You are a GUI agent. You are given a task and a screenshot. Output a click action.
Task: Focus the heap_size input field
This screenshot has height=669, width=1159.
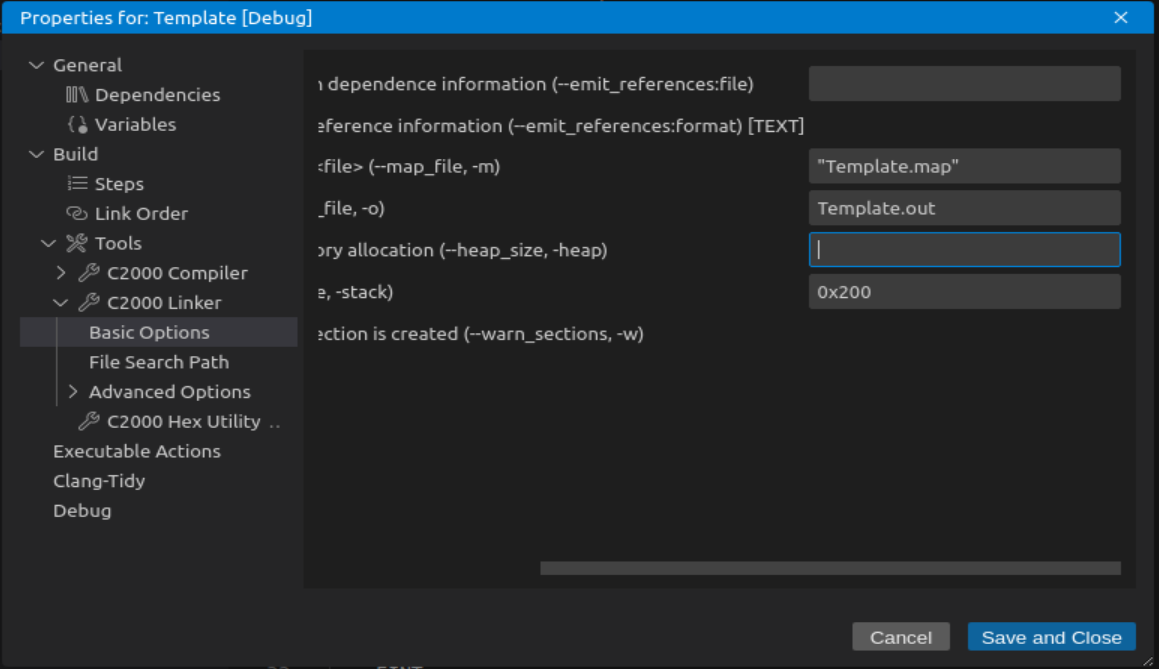point(965,250)
